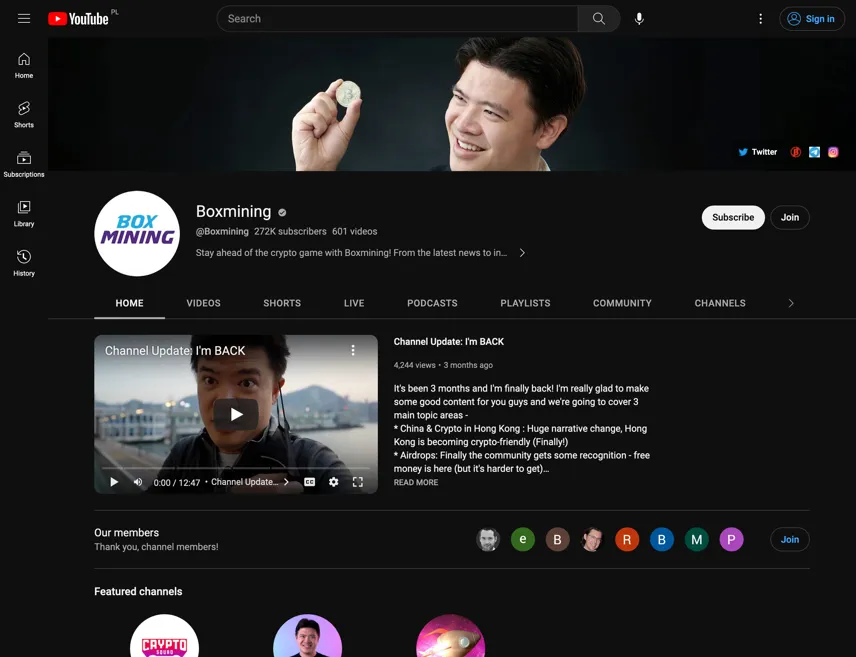
Task: Click the Instagram icon on banner
Action: point(833,152)
